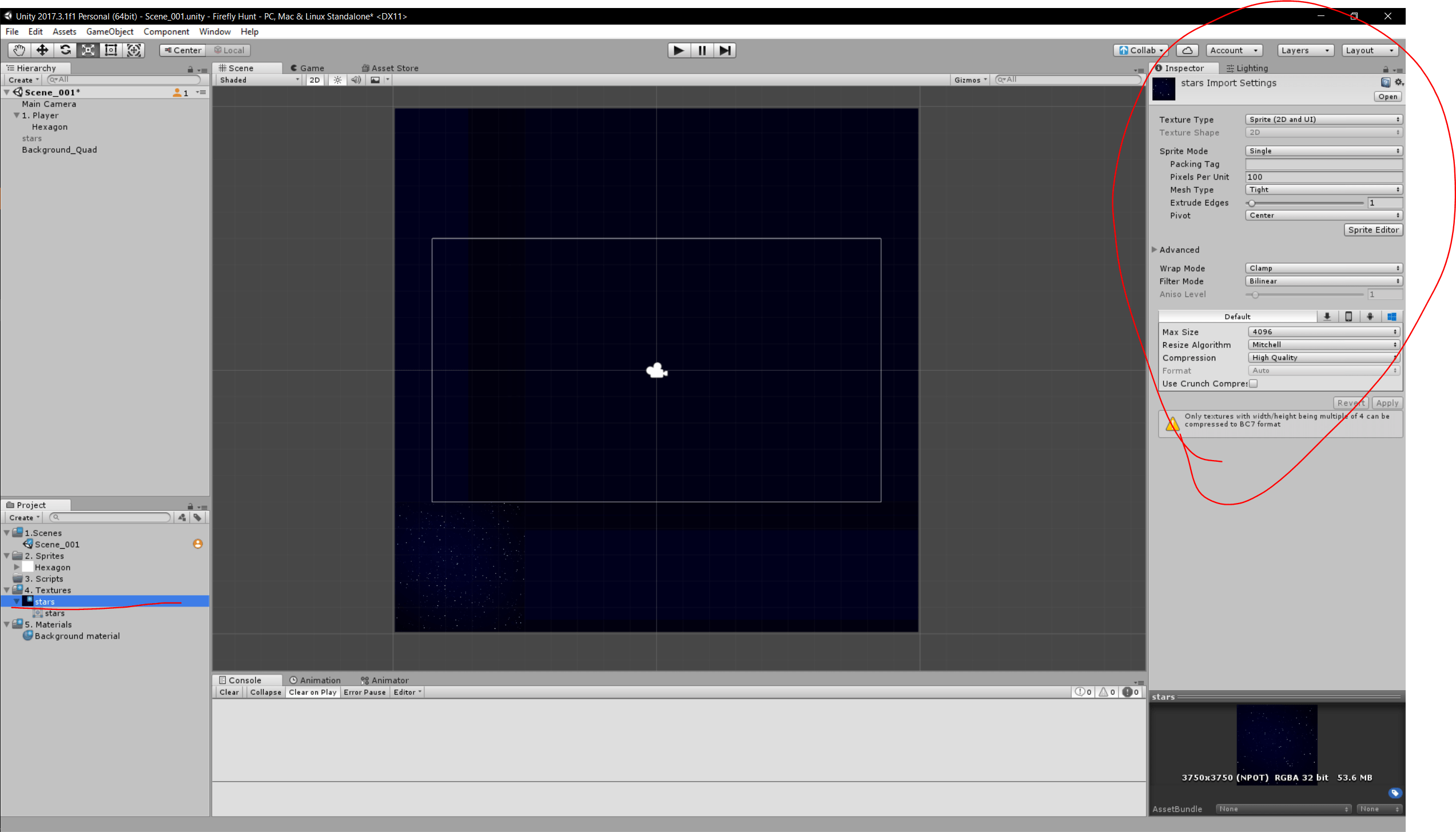This screenshot has width=1456, height=832.
Task: Open the Texture Type dropdown
Action: [x=1323, y=120]
